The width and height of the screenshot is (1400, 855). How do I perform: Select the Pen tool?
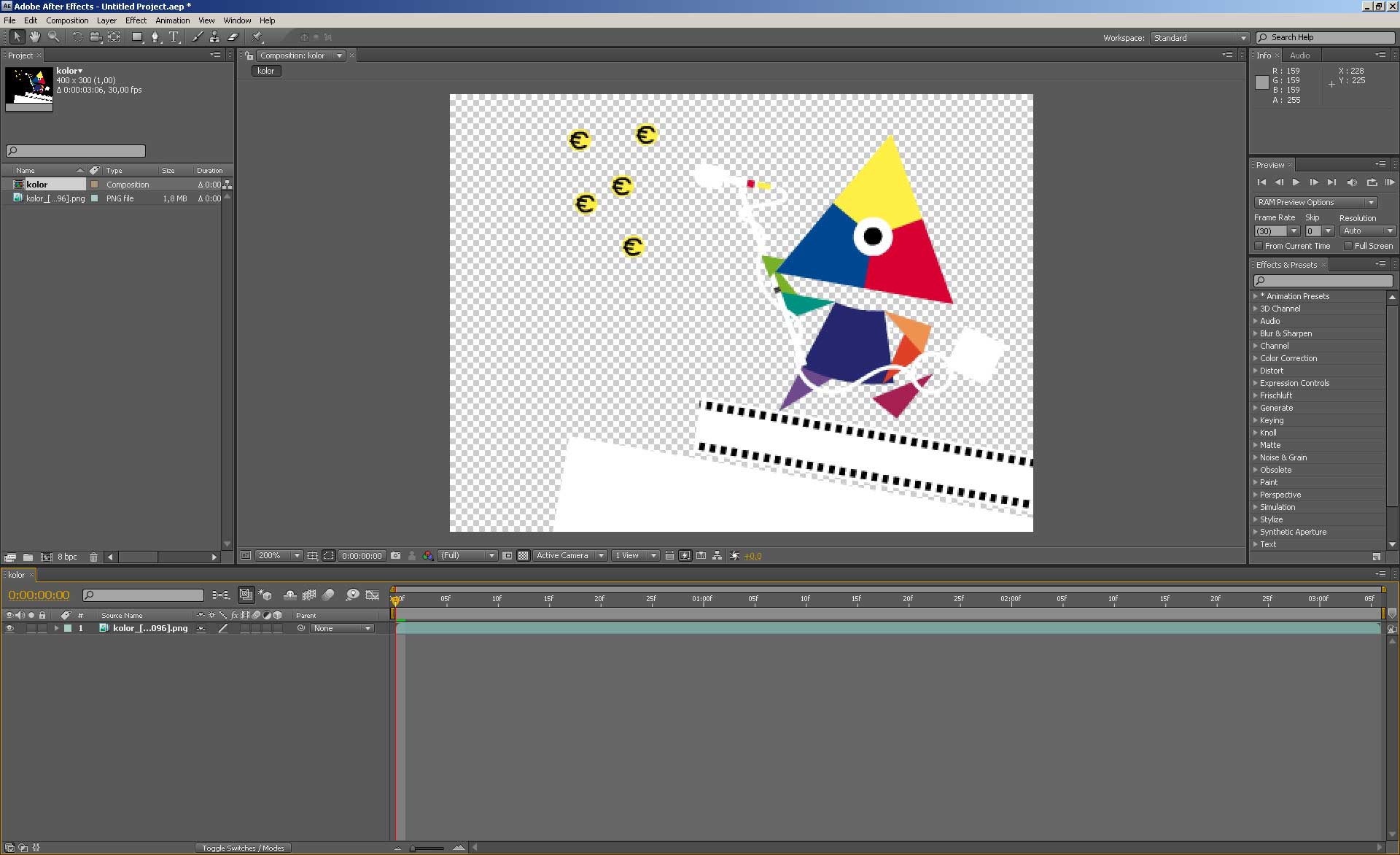coord(155,36)
